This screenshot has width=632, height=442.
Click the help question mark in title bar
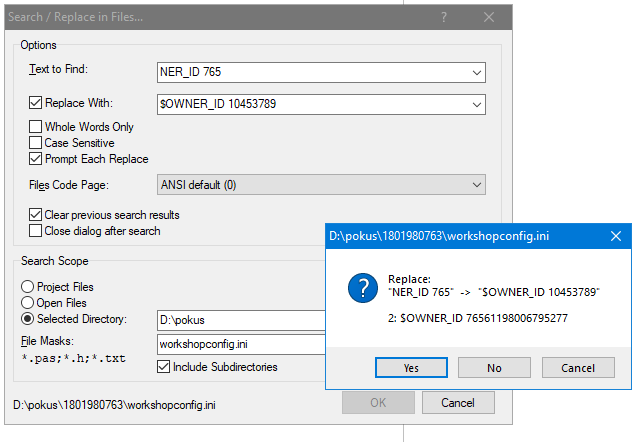(444, 18)
